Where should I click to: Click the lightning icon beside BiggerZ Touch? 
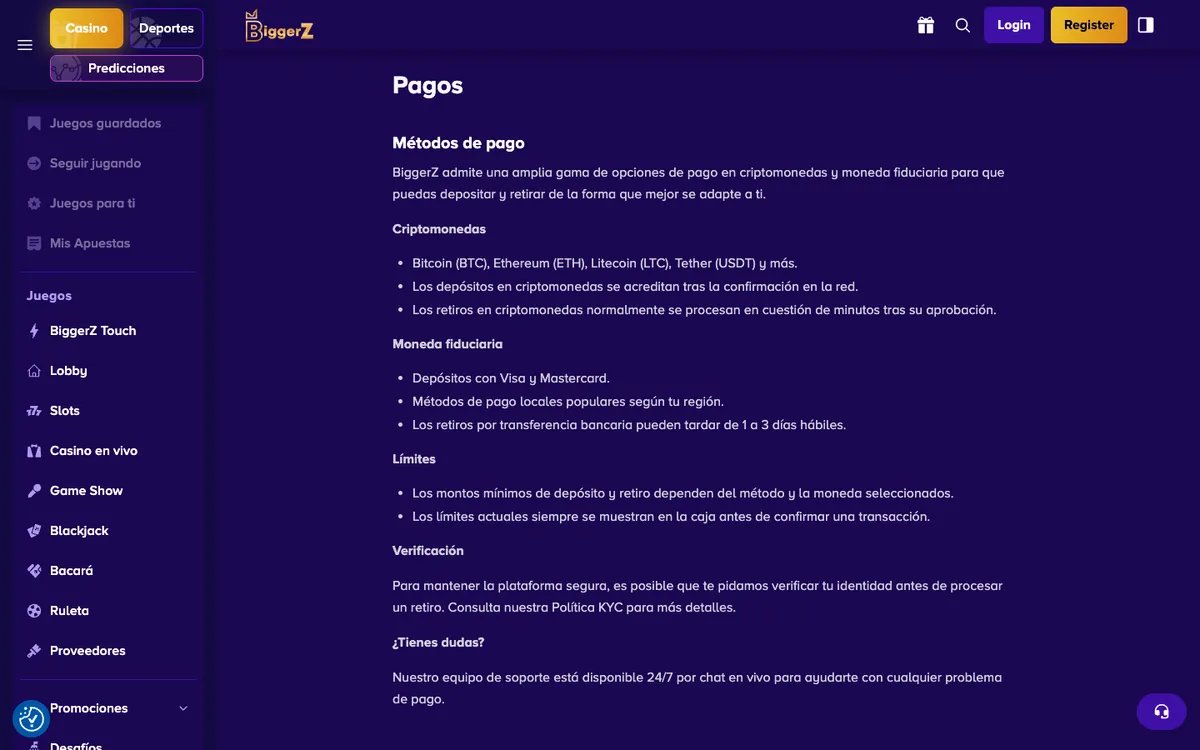coord(34,331)
